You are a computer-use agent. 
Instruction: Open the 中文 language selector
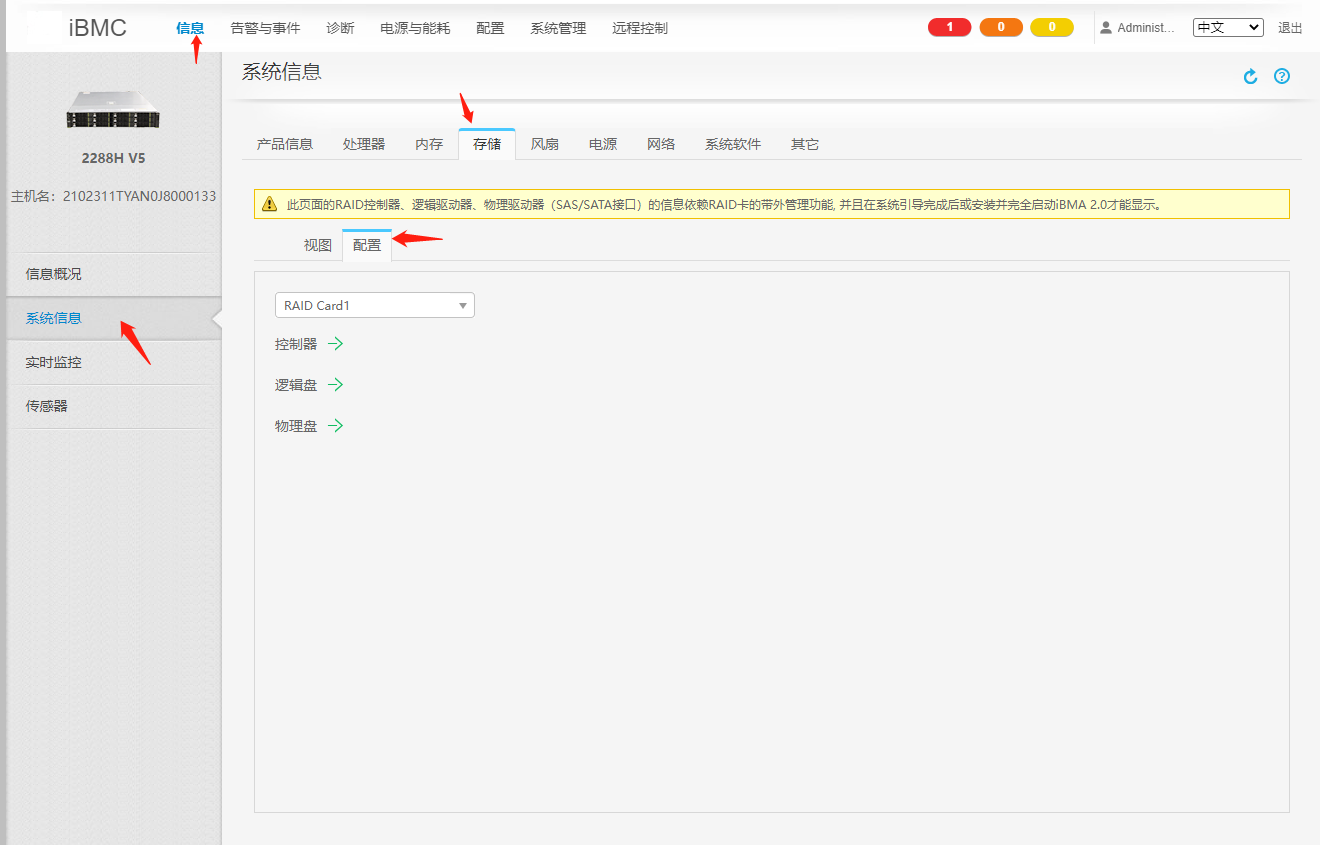click(1228, 28)
